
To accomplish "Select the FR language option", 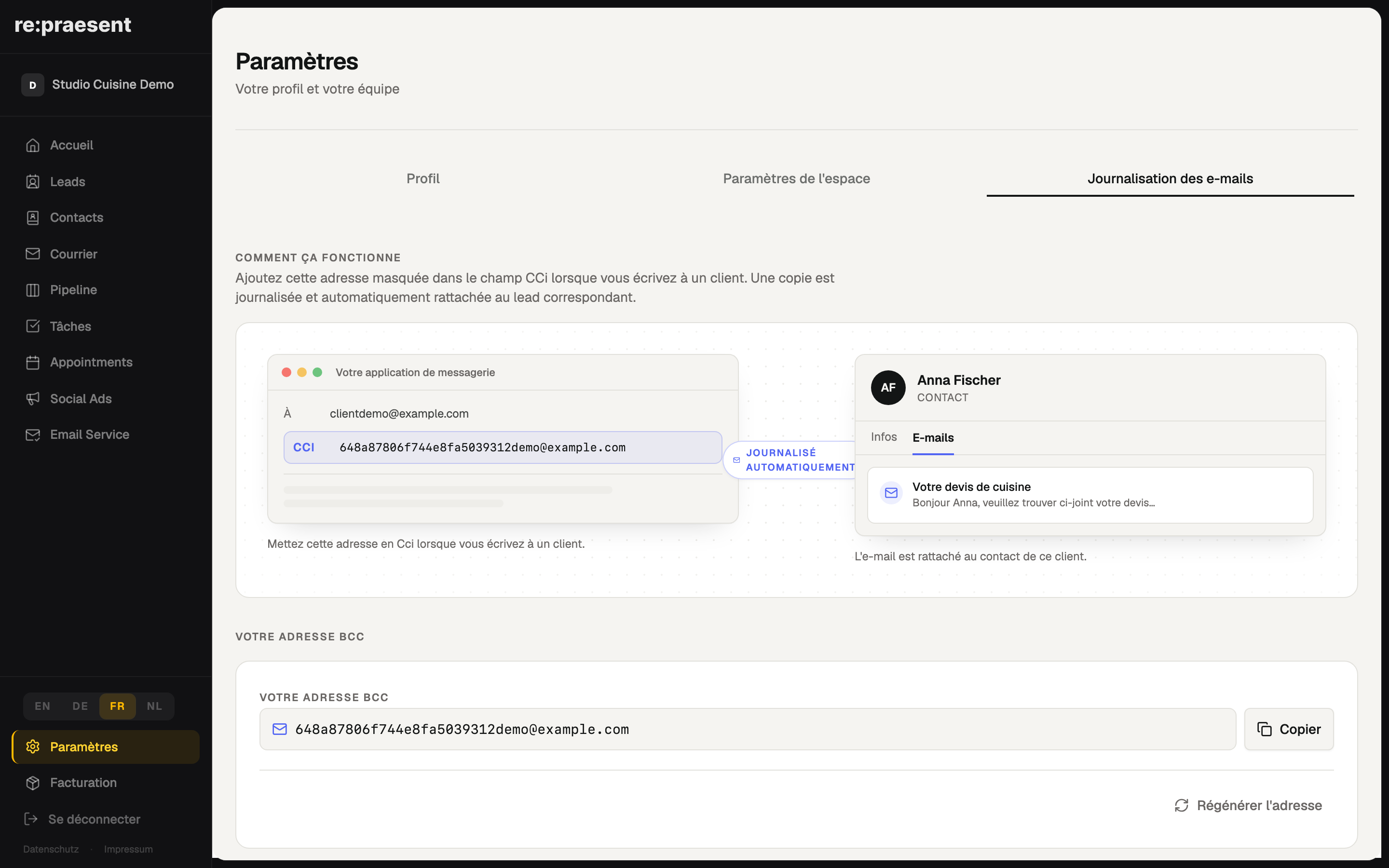I will pyautogui.click(x=117, y=706).
